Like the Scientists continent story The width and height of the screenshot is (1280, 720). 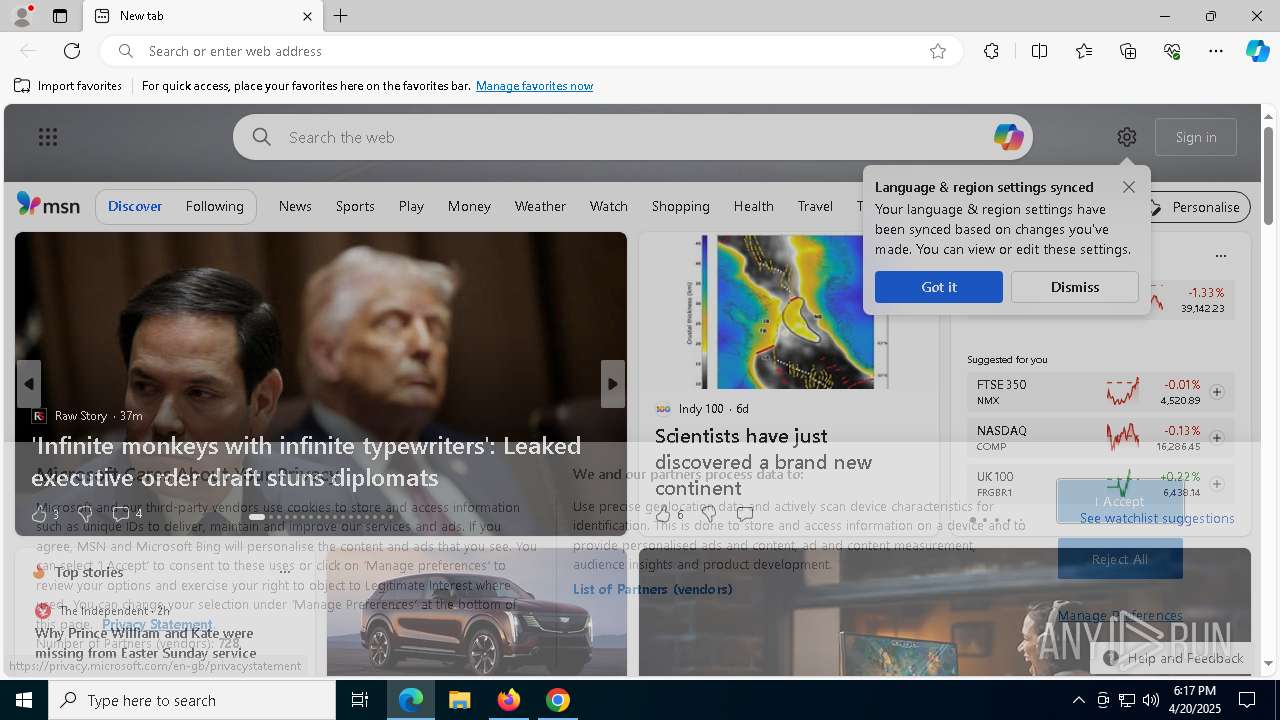point(663,514)
